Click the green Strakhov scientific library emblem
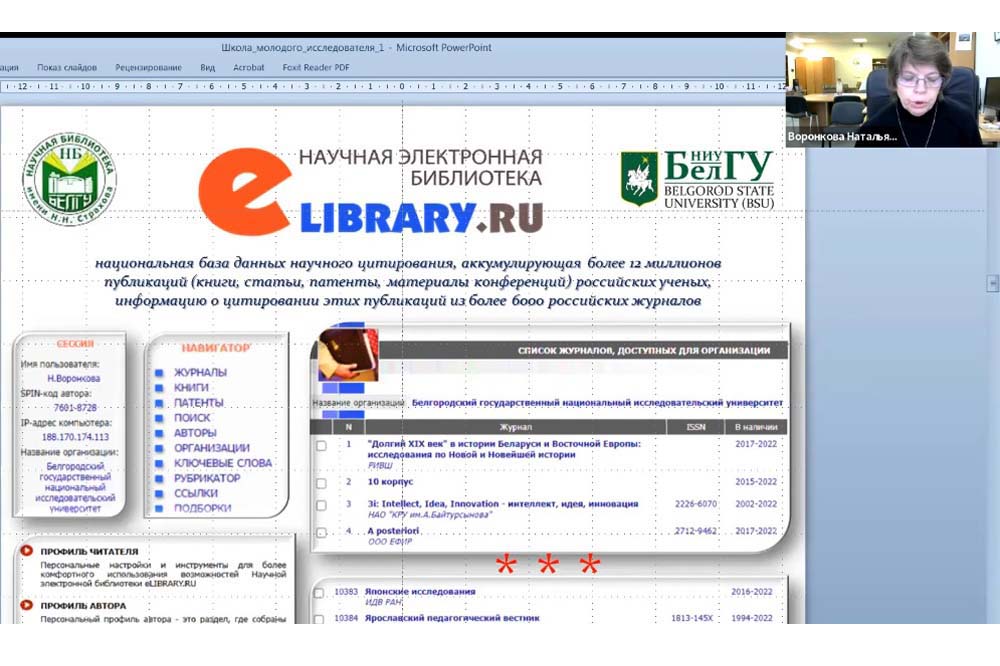 (x=70, y=180)
